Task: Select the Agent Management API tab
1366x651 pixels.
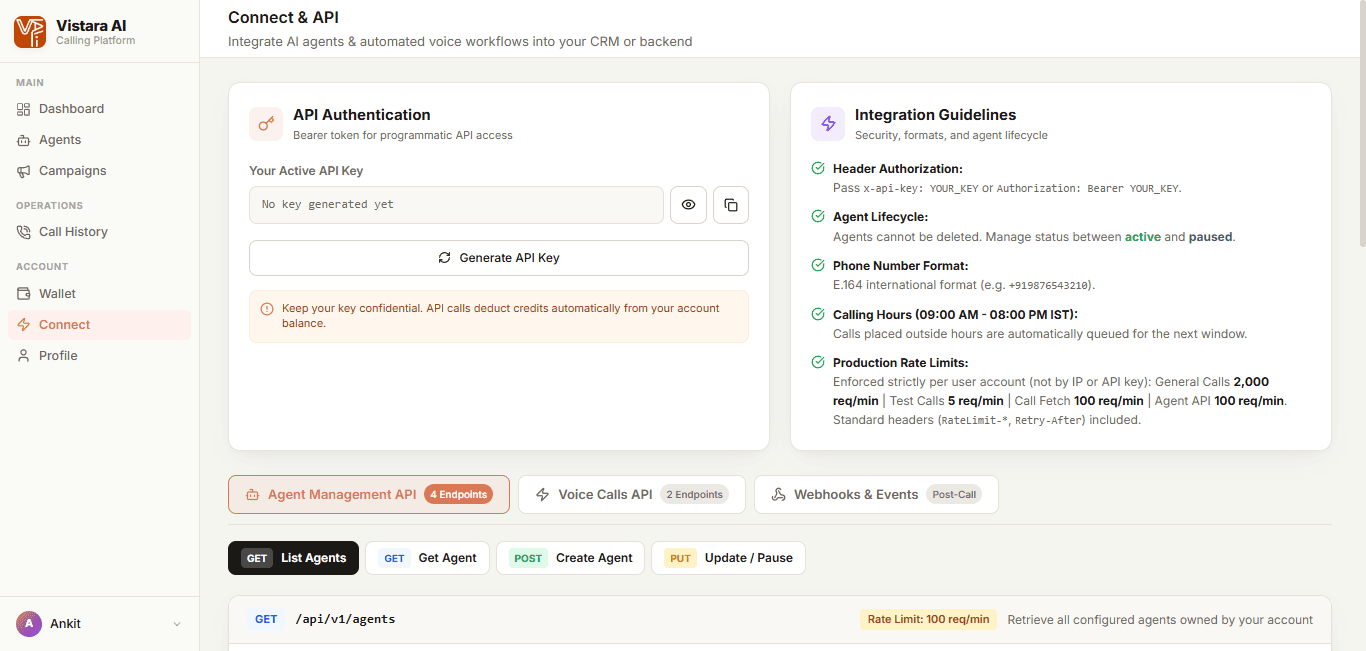Action: click(x=369, y=495)
